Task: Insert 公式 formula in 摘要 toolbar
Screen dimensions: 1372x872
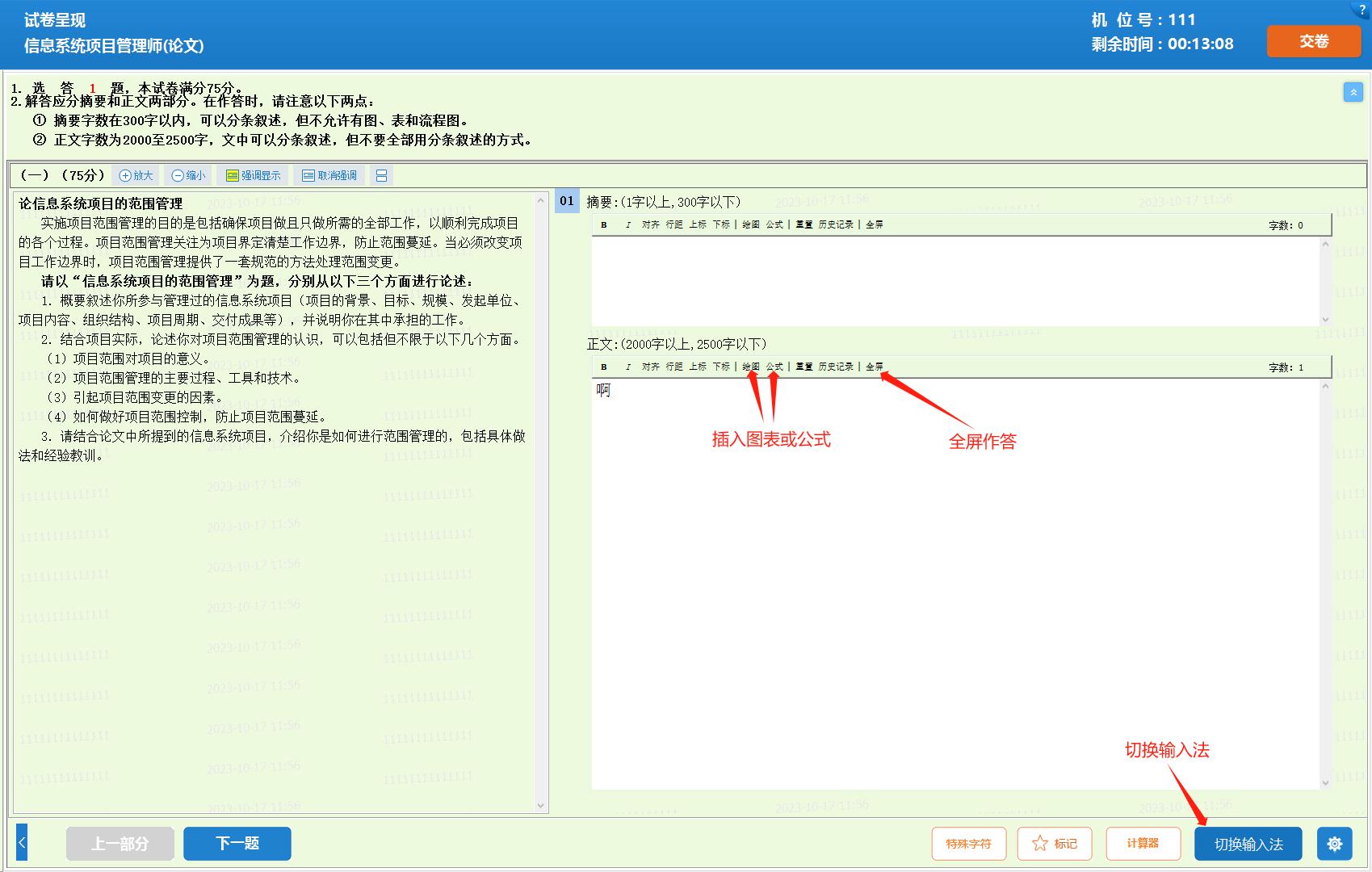Action: (774, 224)
